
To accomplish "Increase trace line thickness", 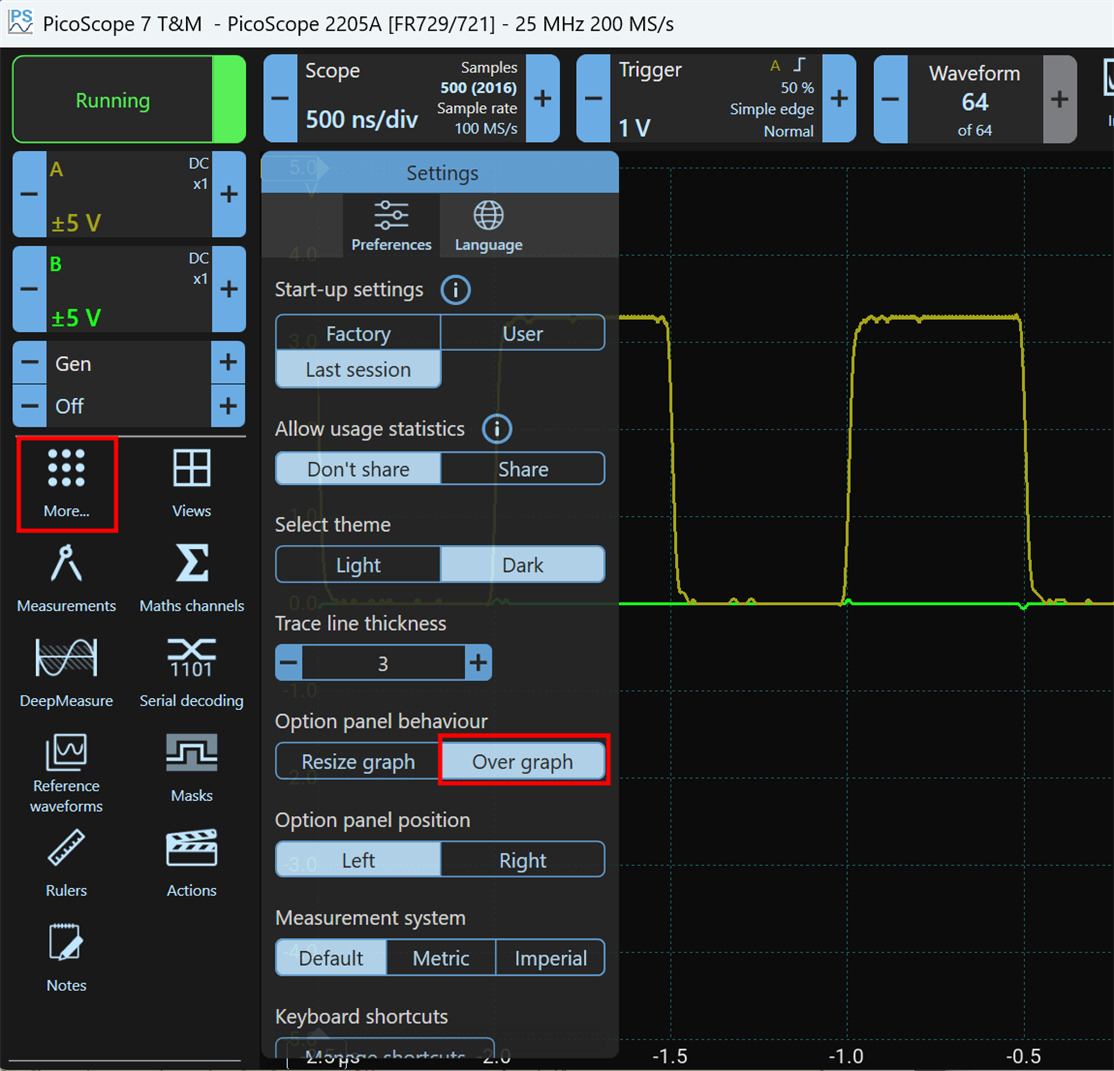I will [478, 663].
